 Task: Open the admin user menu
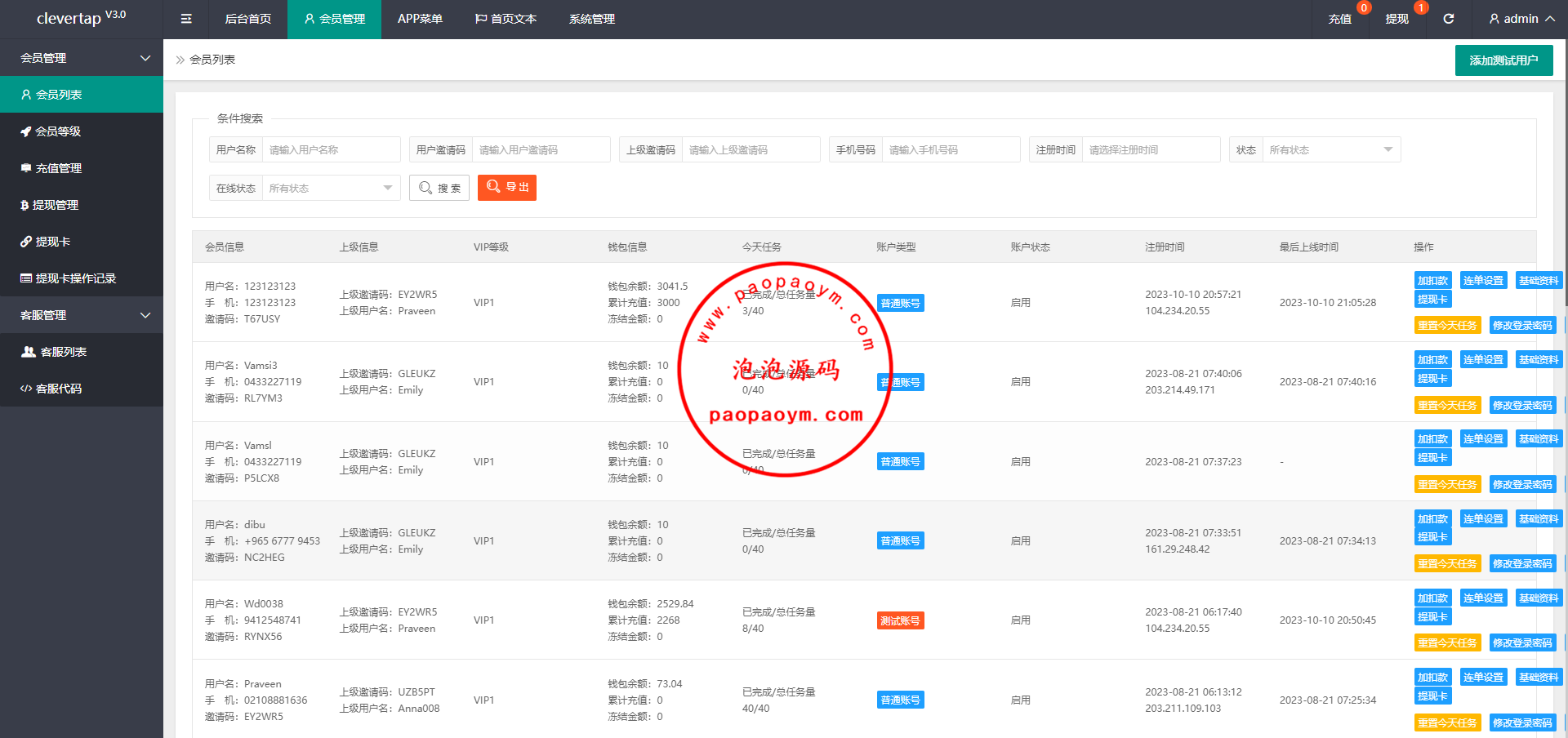pos(1521,19)
